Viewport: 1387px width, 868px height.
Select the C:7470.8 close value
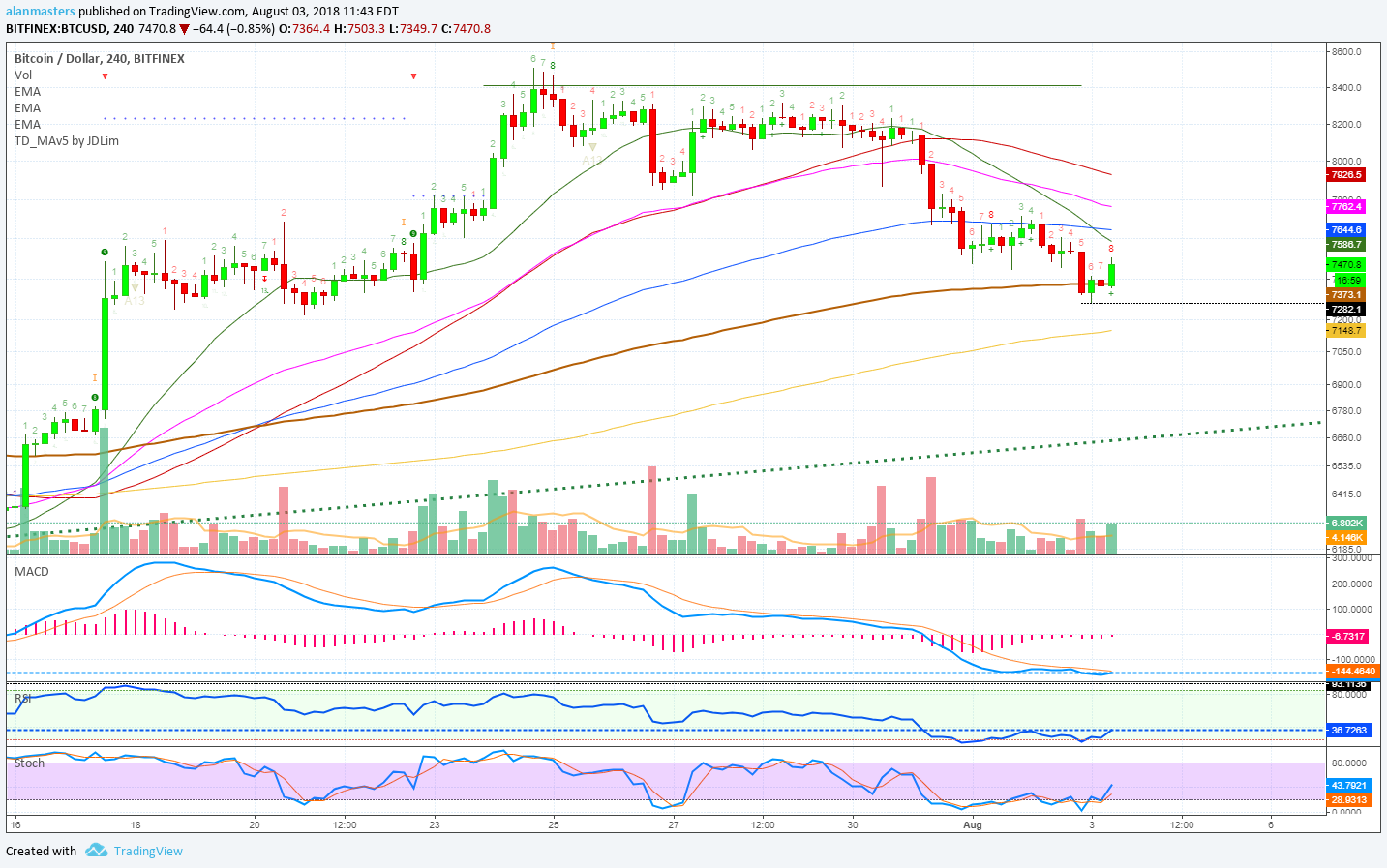point(466,28)
